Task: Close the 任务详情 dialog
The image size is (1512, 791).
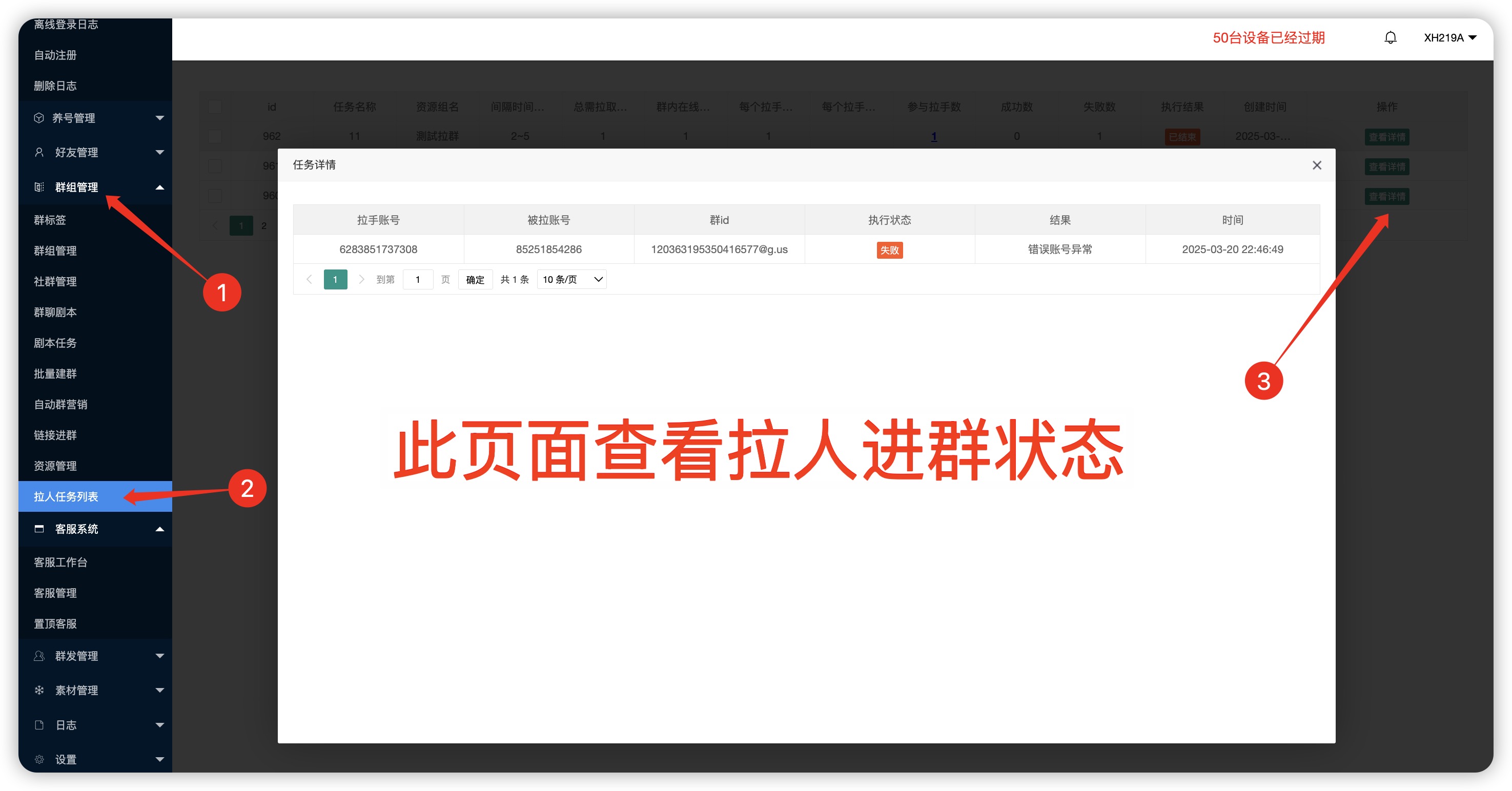Action: [x=1317, y=165]
